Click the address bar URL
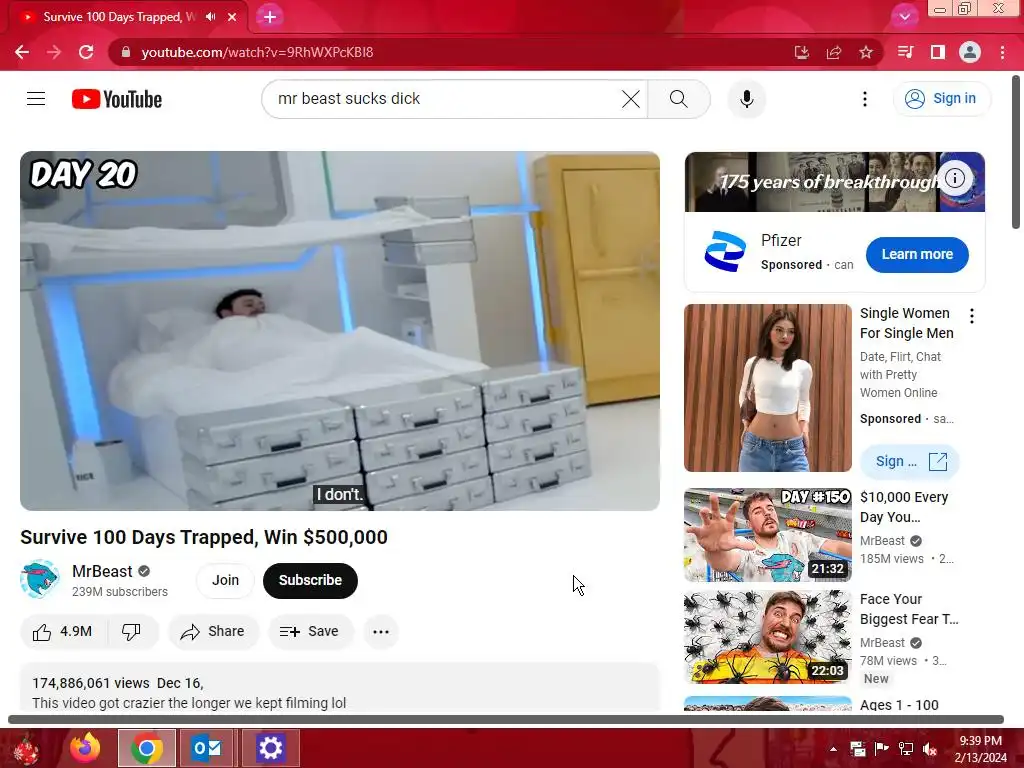Screen dimensions: 1024x768 (x=257, y=52)
